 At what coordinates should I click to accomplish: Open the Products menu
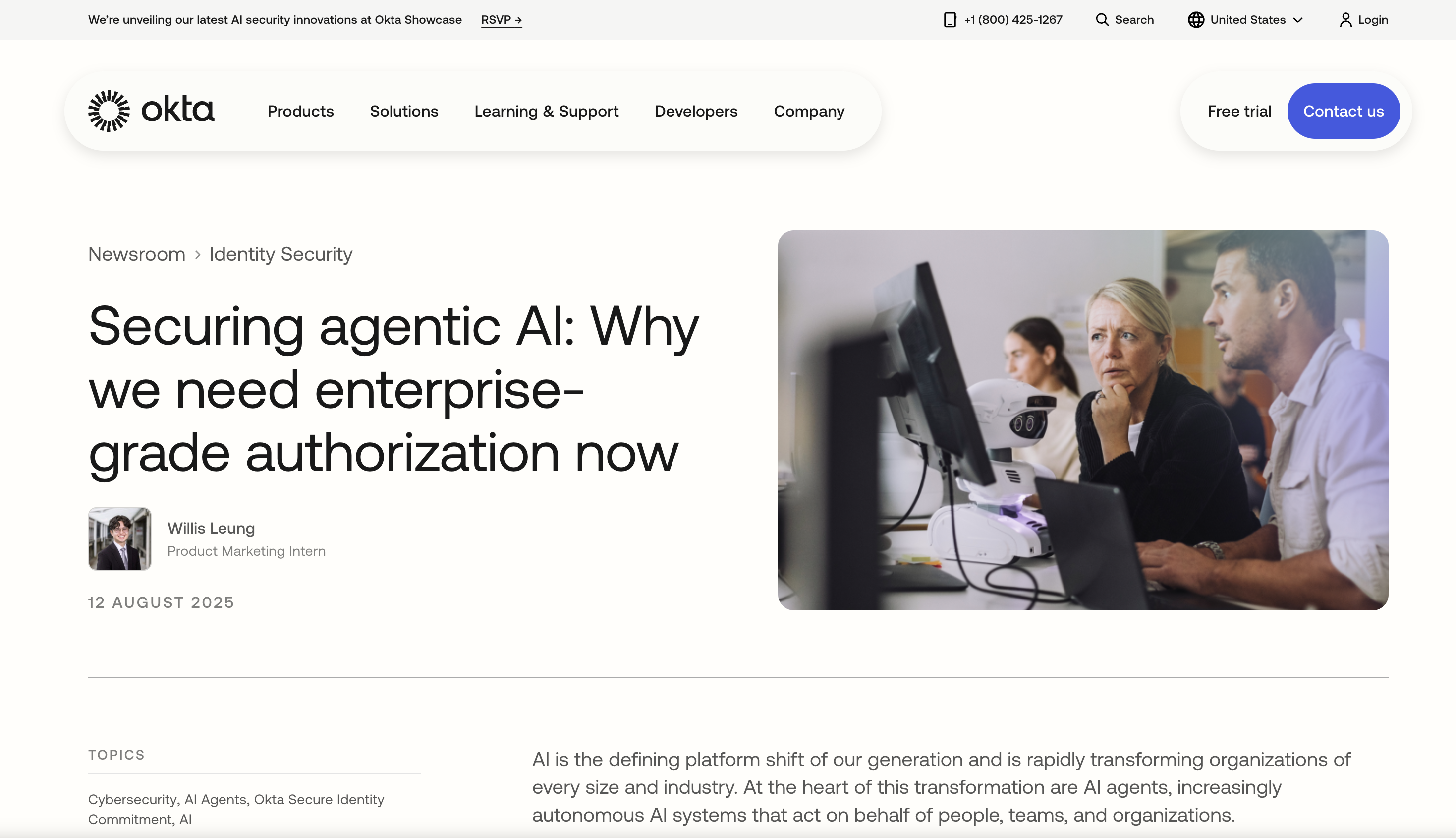pos(301,111)
